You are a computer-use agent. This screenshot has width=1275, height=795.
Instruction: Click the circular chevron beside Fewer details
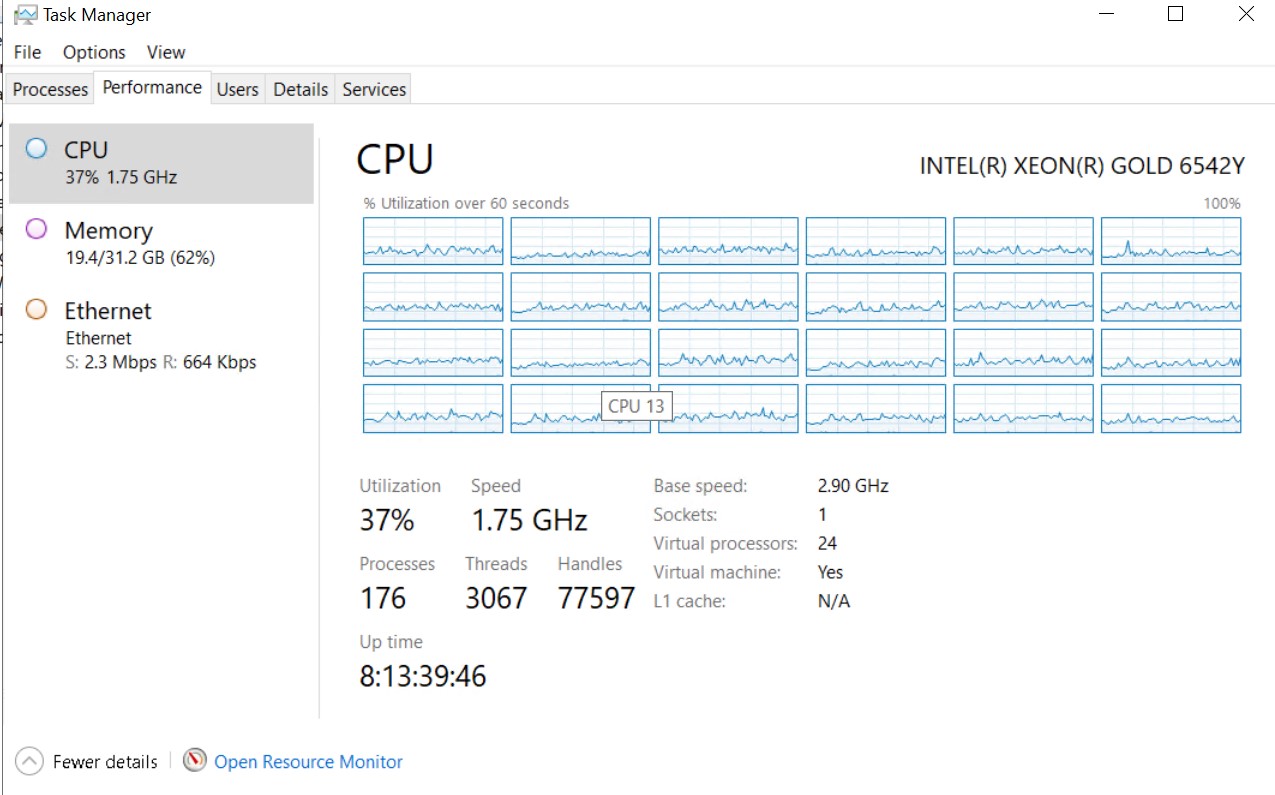pyautogui.click(x=29, y=761)
